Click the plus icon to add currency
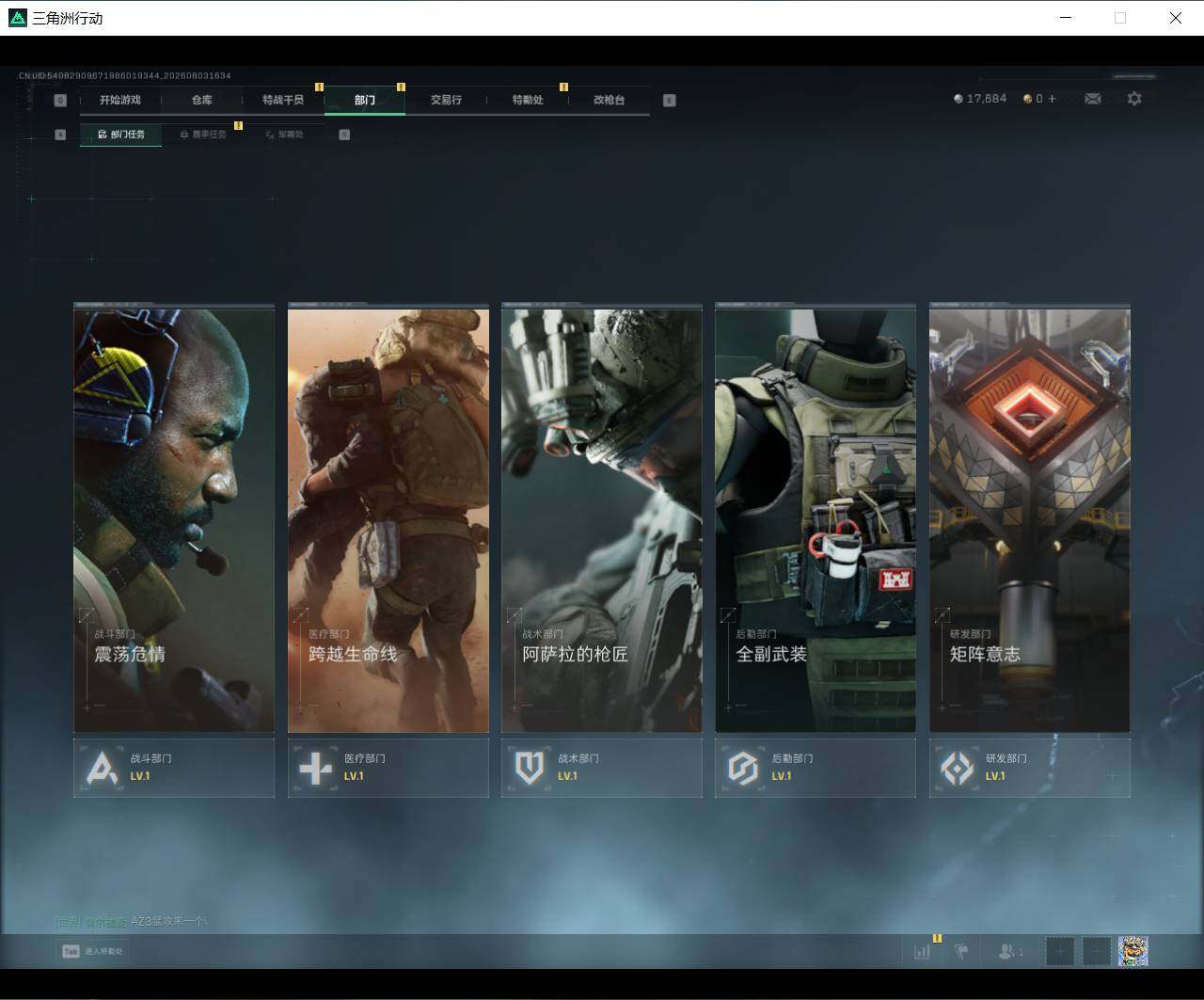1204x1000 pixels. point(1052,99)
